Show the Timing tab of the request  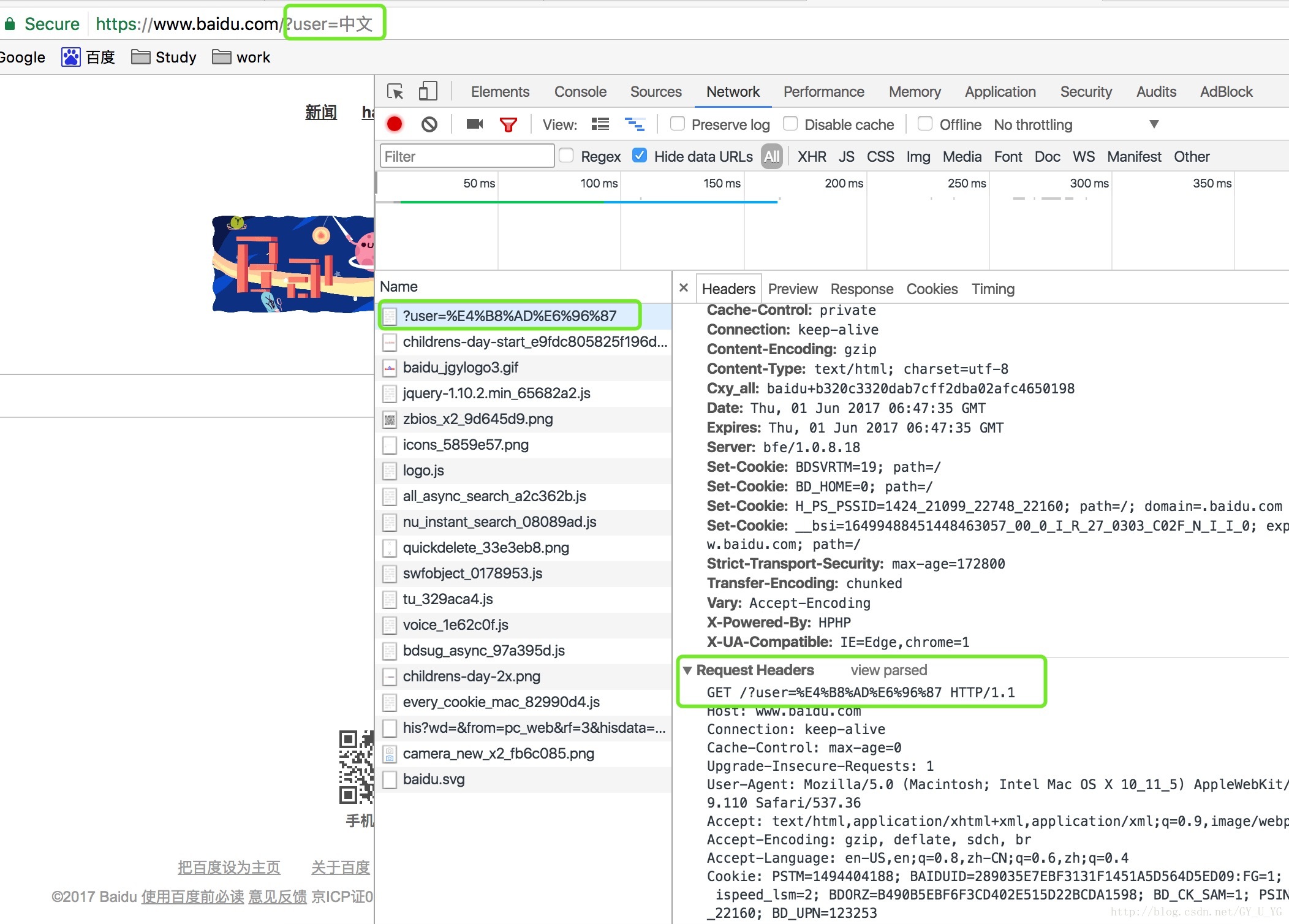point(993,289)
